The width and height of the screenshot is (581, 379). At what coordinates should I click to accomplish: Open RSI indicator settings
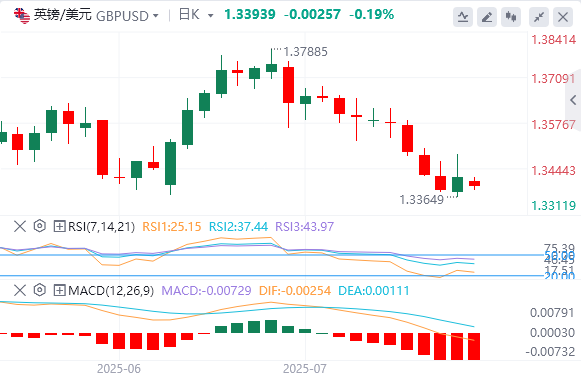pos(39,226)
